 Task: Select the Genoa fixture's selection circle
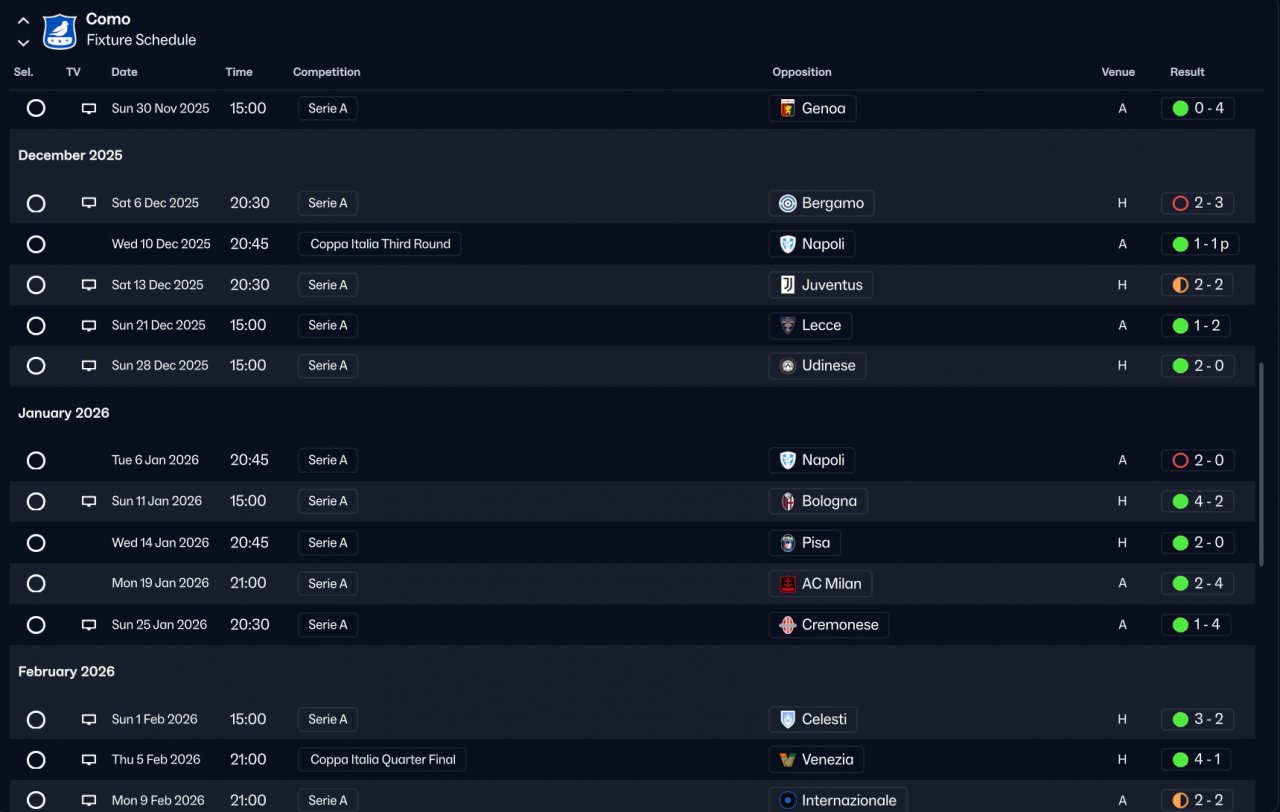(36, 108)
